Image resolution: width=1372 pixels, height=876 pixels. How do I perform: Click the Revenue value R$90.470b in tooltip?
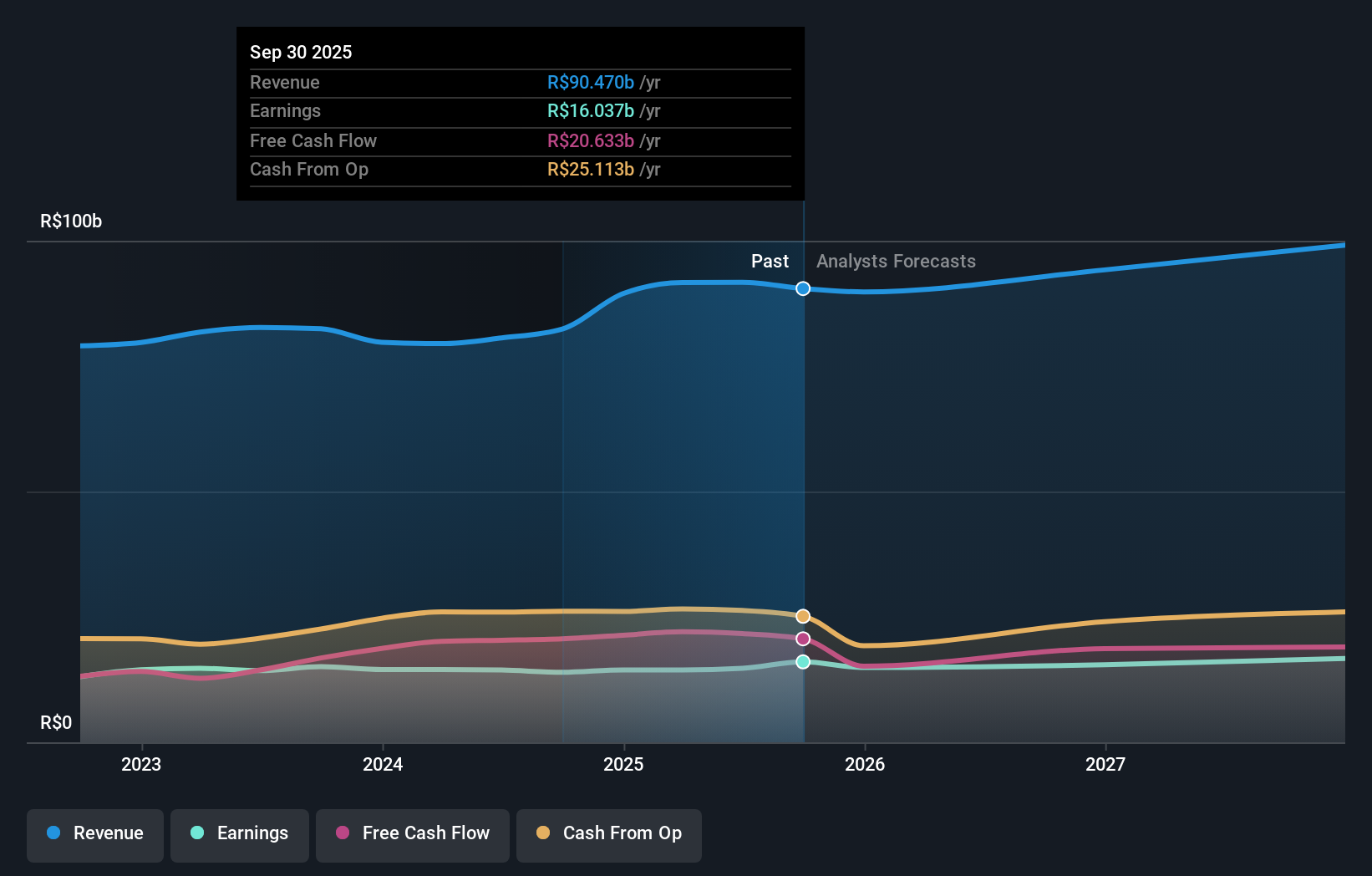click(589, 82)
